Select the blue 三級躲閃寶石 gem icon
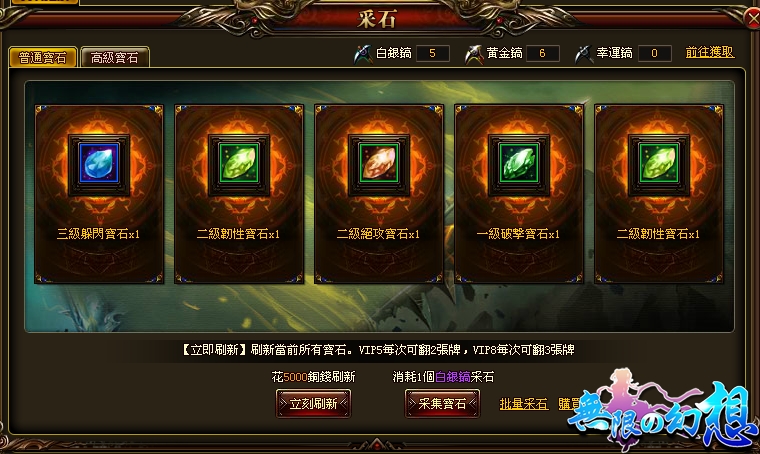The height and width of the screenshot is (454, 760). (99, 164)
